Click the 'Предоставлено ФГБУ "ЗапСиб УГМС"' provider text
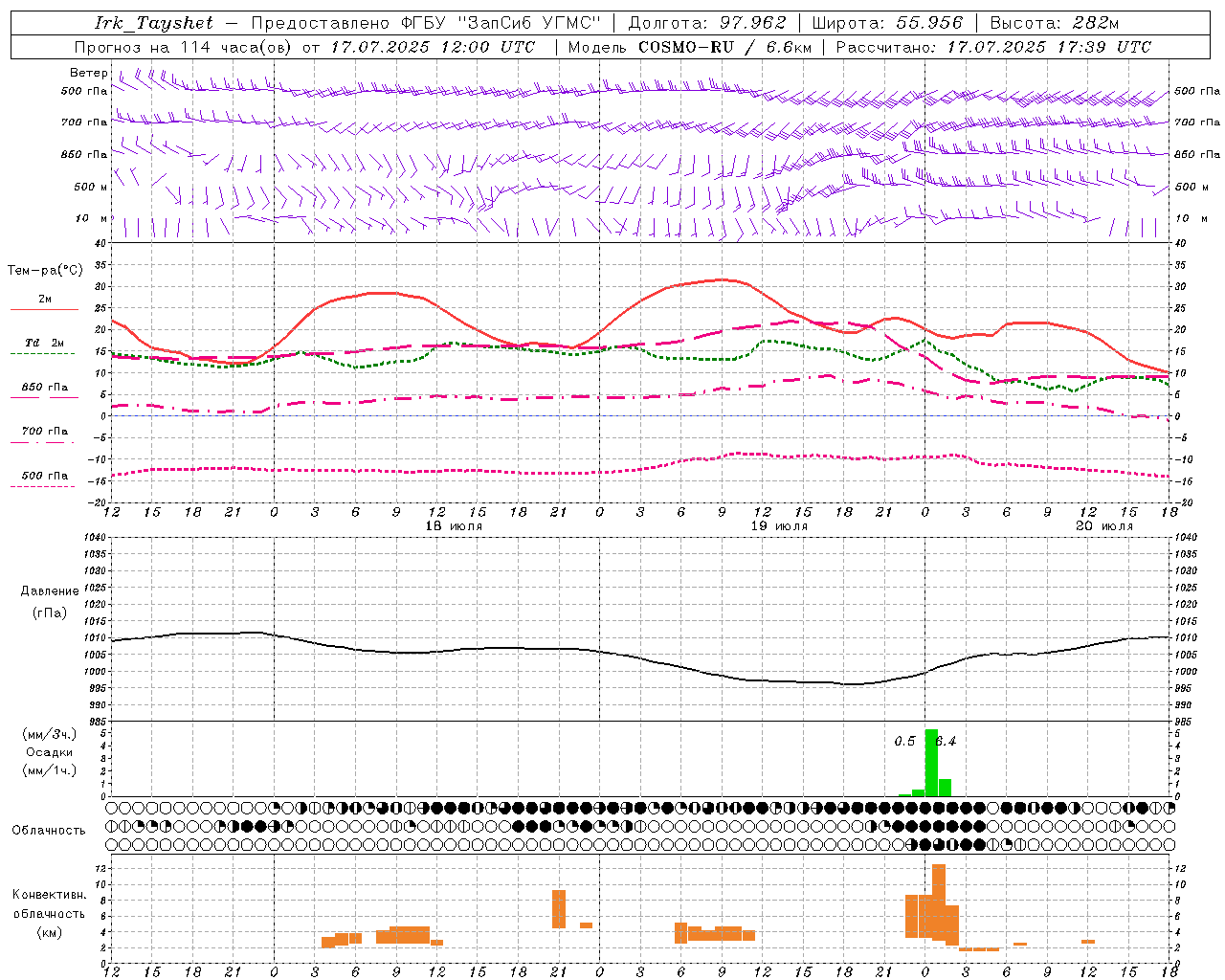 (426, 23)
